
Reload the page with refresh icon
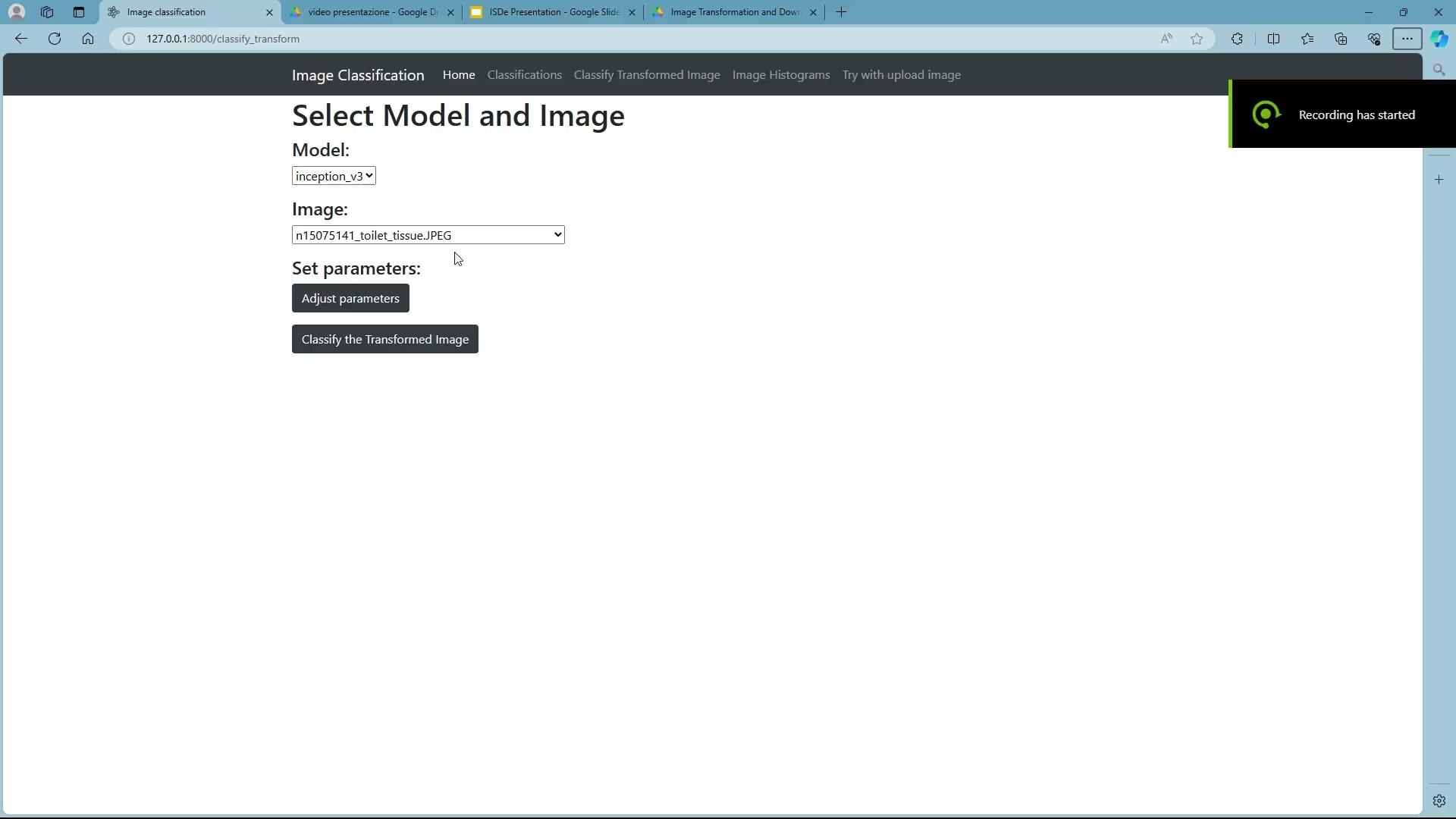55,39
